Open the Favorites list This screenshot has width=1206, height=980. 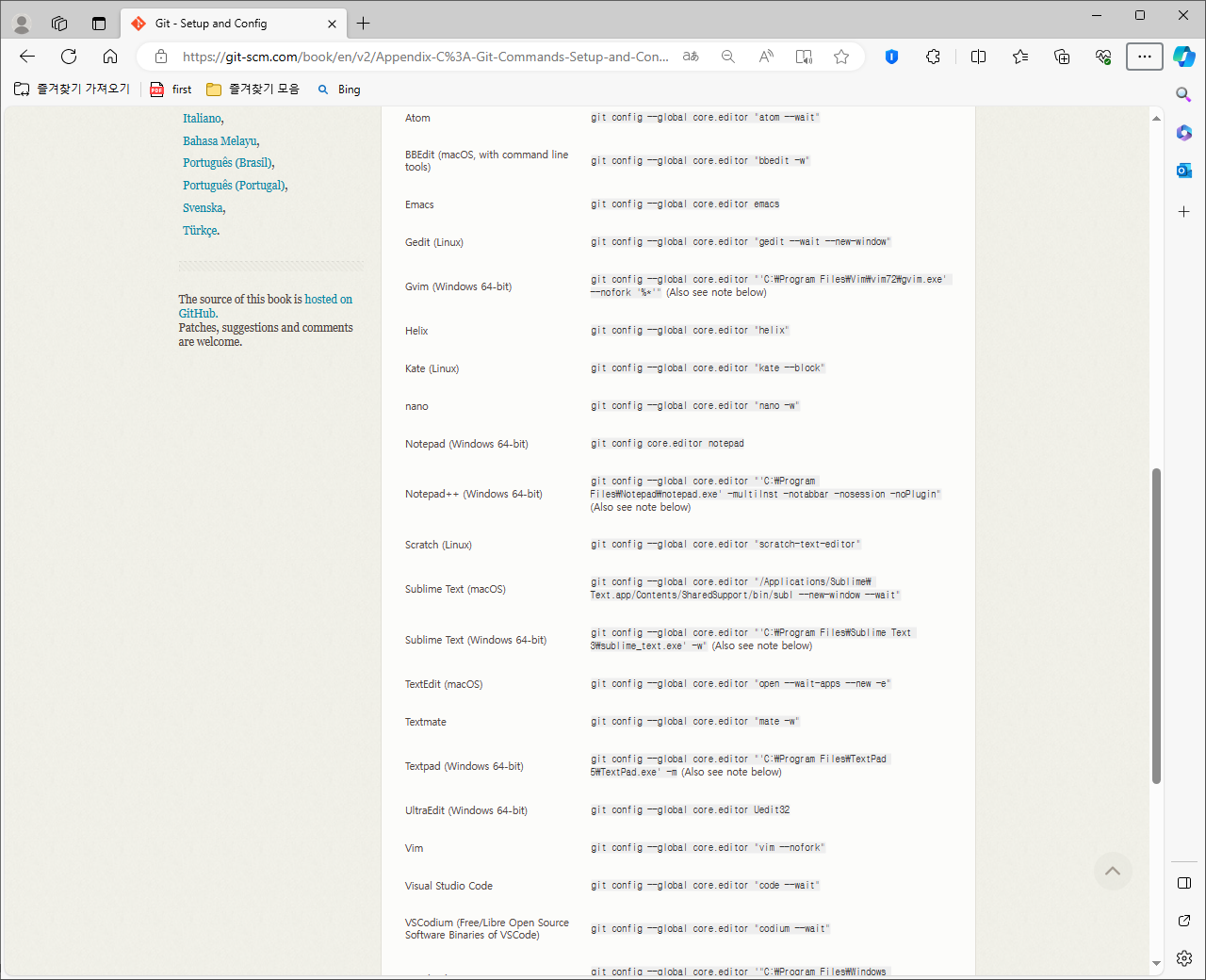[x=1020, y=57]
